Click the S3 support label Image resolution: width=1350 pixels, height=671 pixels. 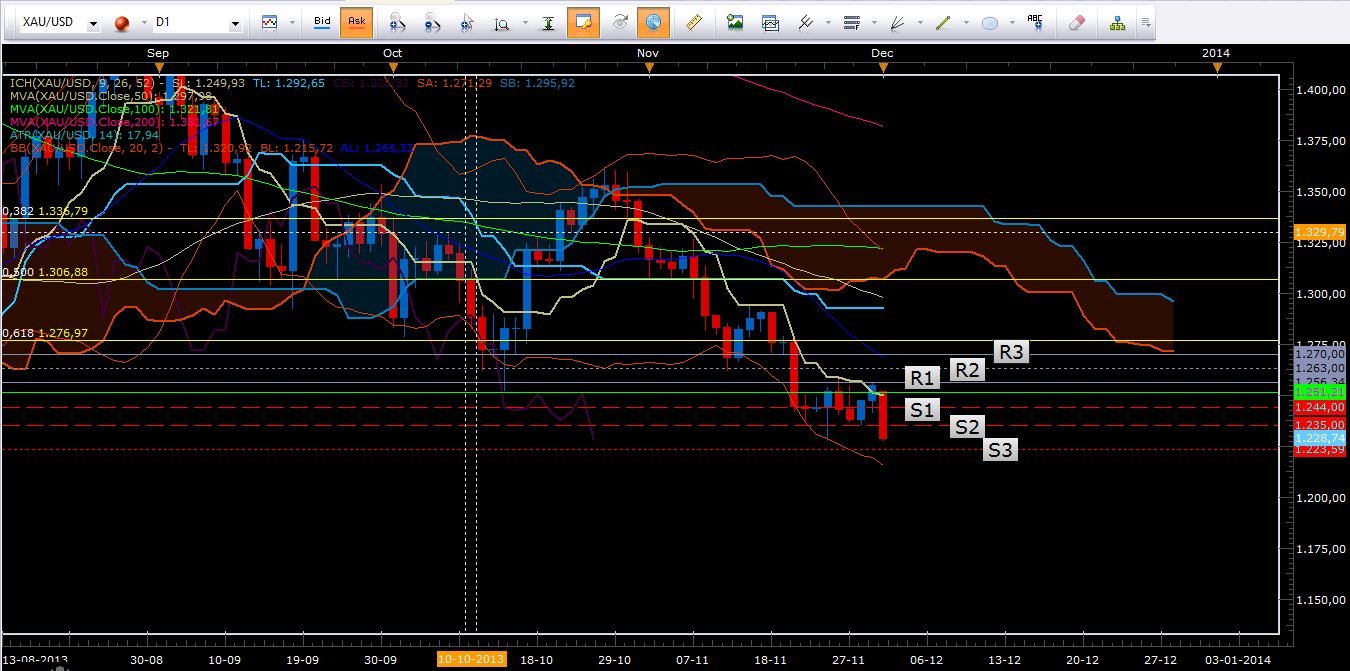pos(1000,450)
